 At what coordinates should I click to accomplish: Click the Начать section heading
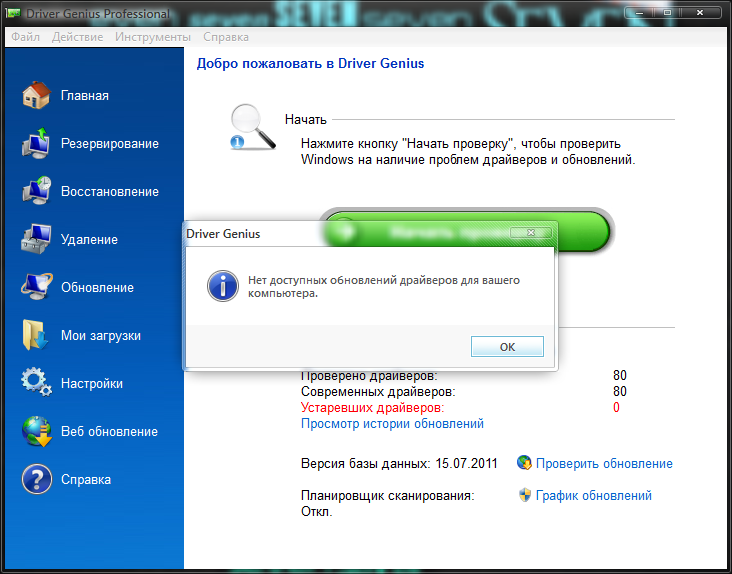tap(305, 120)
